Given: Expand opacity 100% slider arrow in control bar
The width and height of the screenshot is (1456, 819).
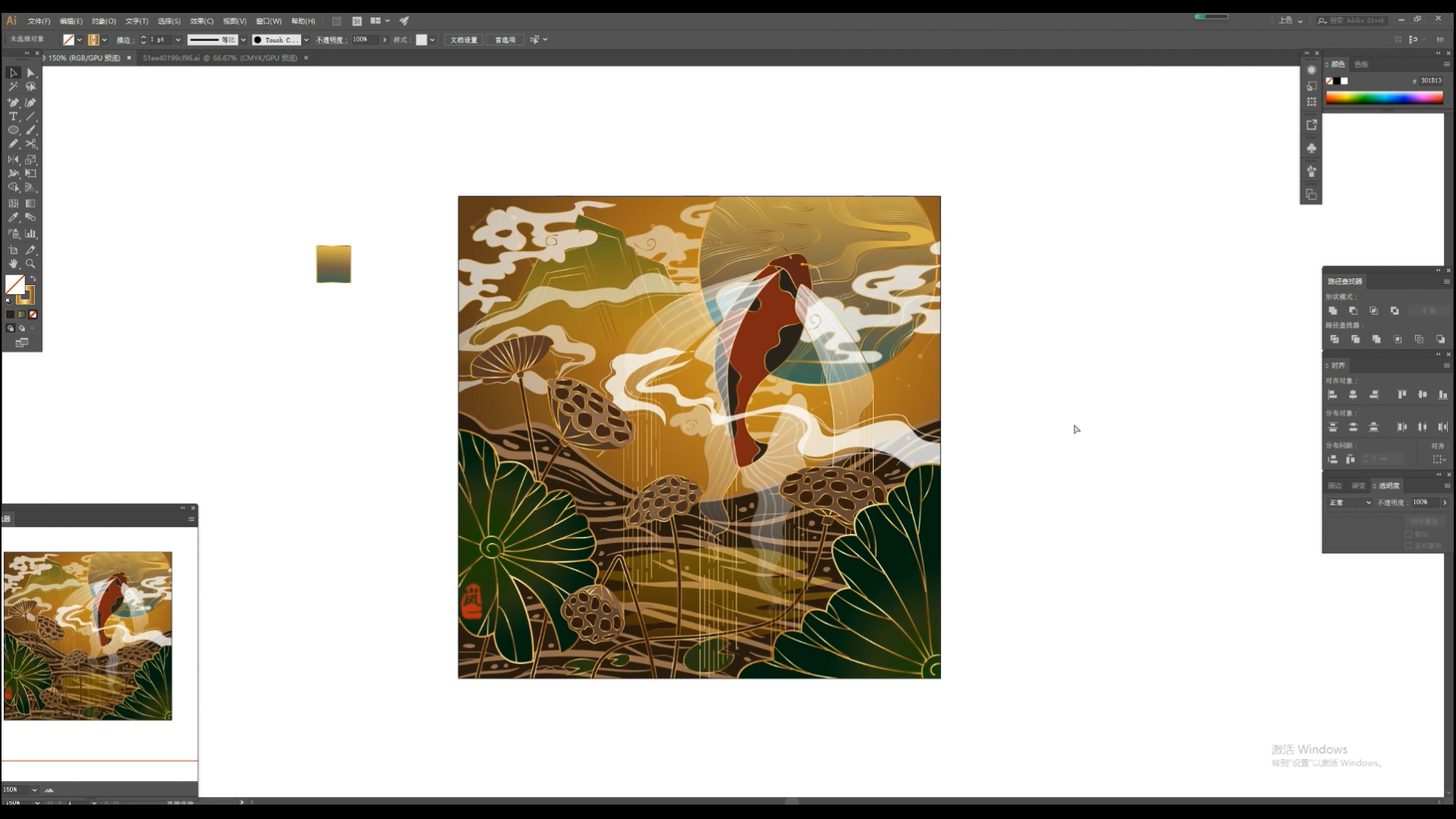Looking at the screenshot, I should 384,40.
